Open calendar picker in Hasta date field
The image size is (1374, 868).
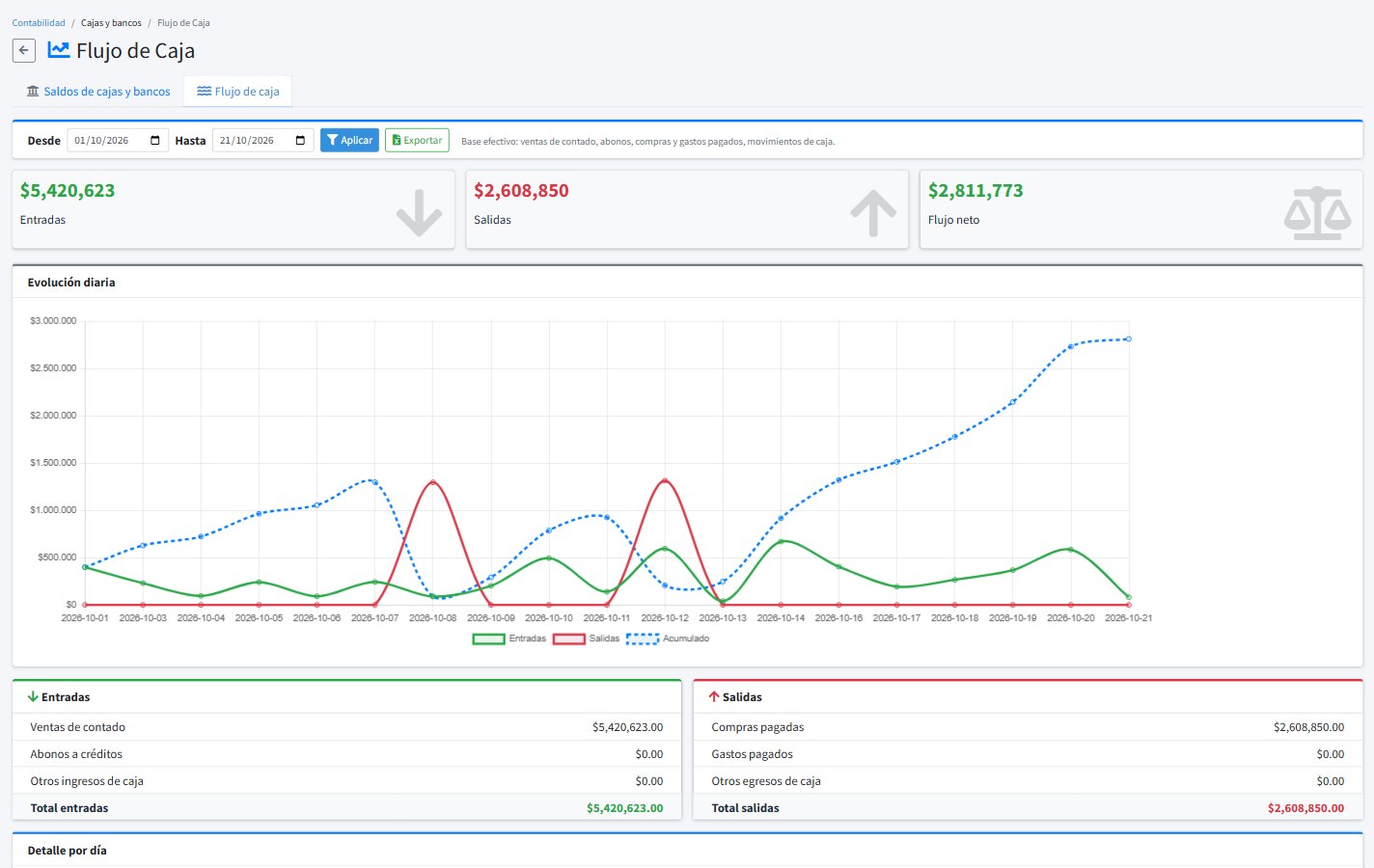click(300, 141)
